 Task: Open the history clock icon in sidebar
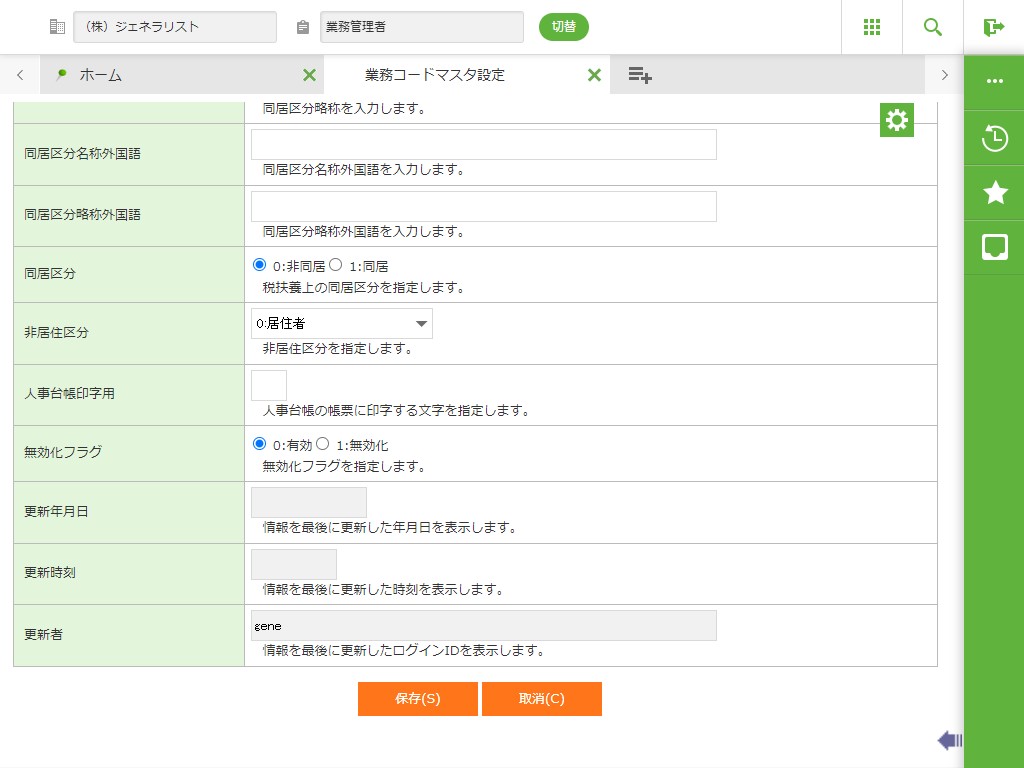click(995, 139)
